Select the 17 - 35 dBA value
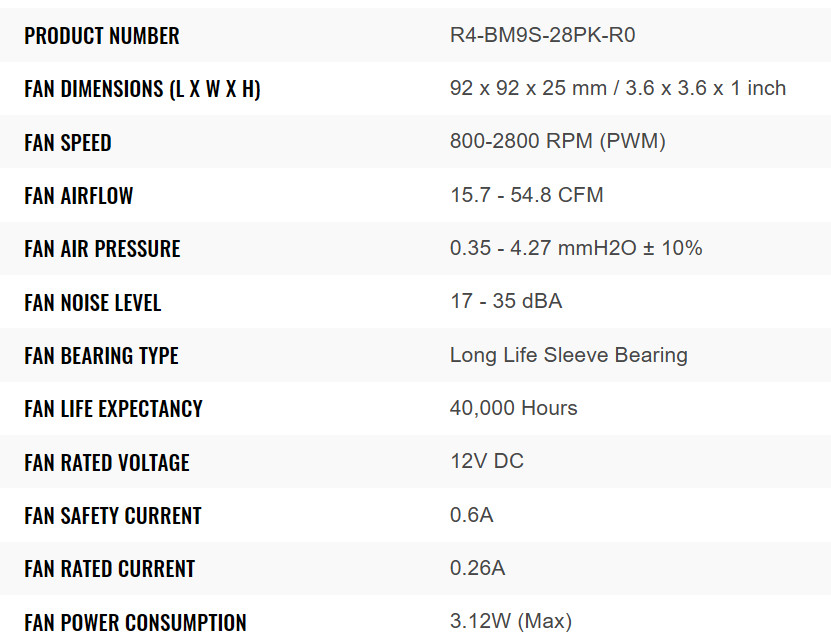The height and width of the screenshot is (640, 831). [x=505, y=302]
